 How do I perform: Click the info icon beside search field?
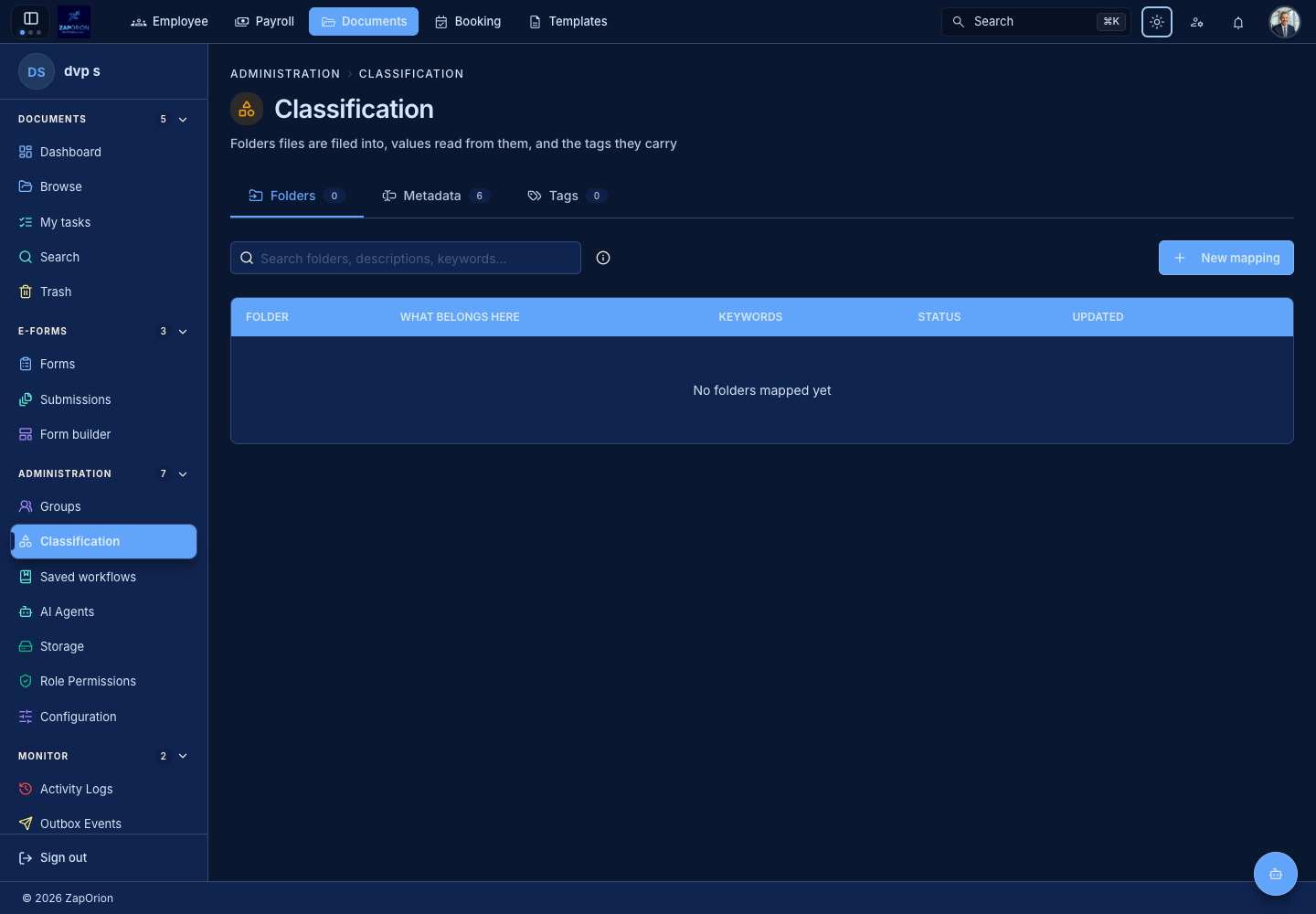[x=603, y=258]
